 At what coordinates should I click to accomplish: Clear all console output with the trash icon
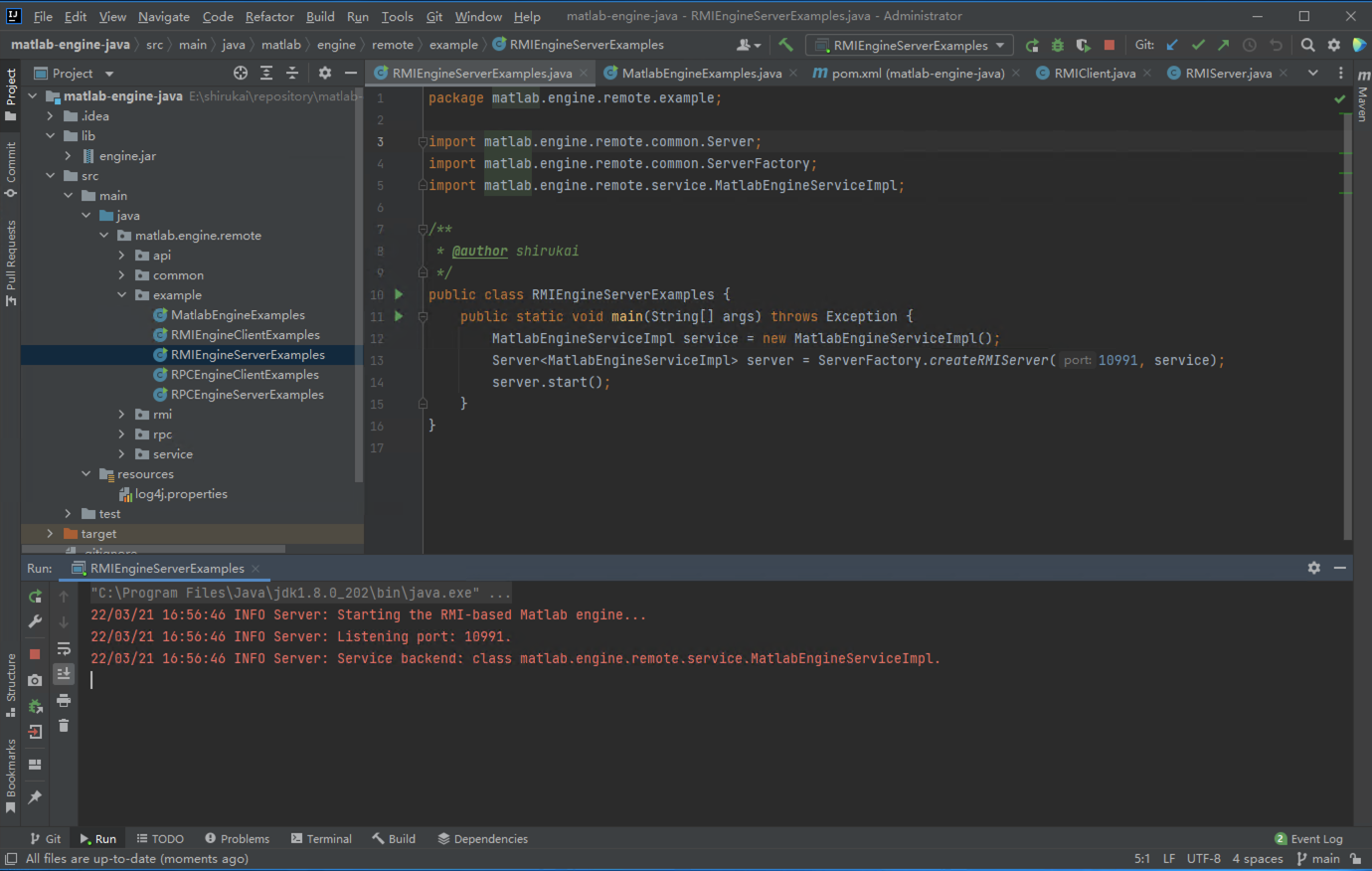point(64,726)
